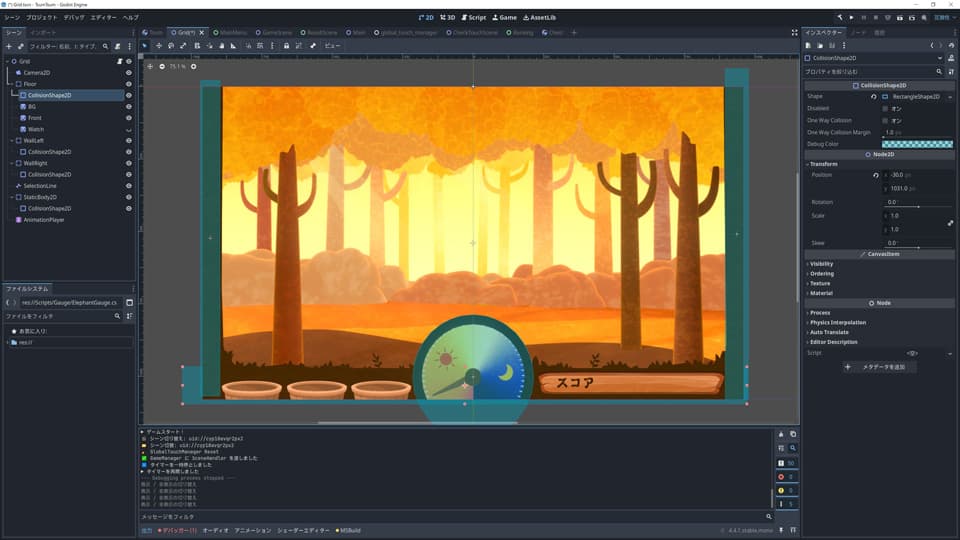Toggle visibility of BG node
Viewport: 960px width, 540px height.
[129, 107]
